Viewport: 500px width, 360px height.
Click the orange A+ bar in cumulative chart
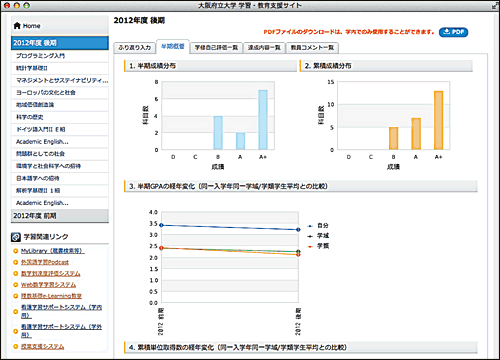[439, 120]
